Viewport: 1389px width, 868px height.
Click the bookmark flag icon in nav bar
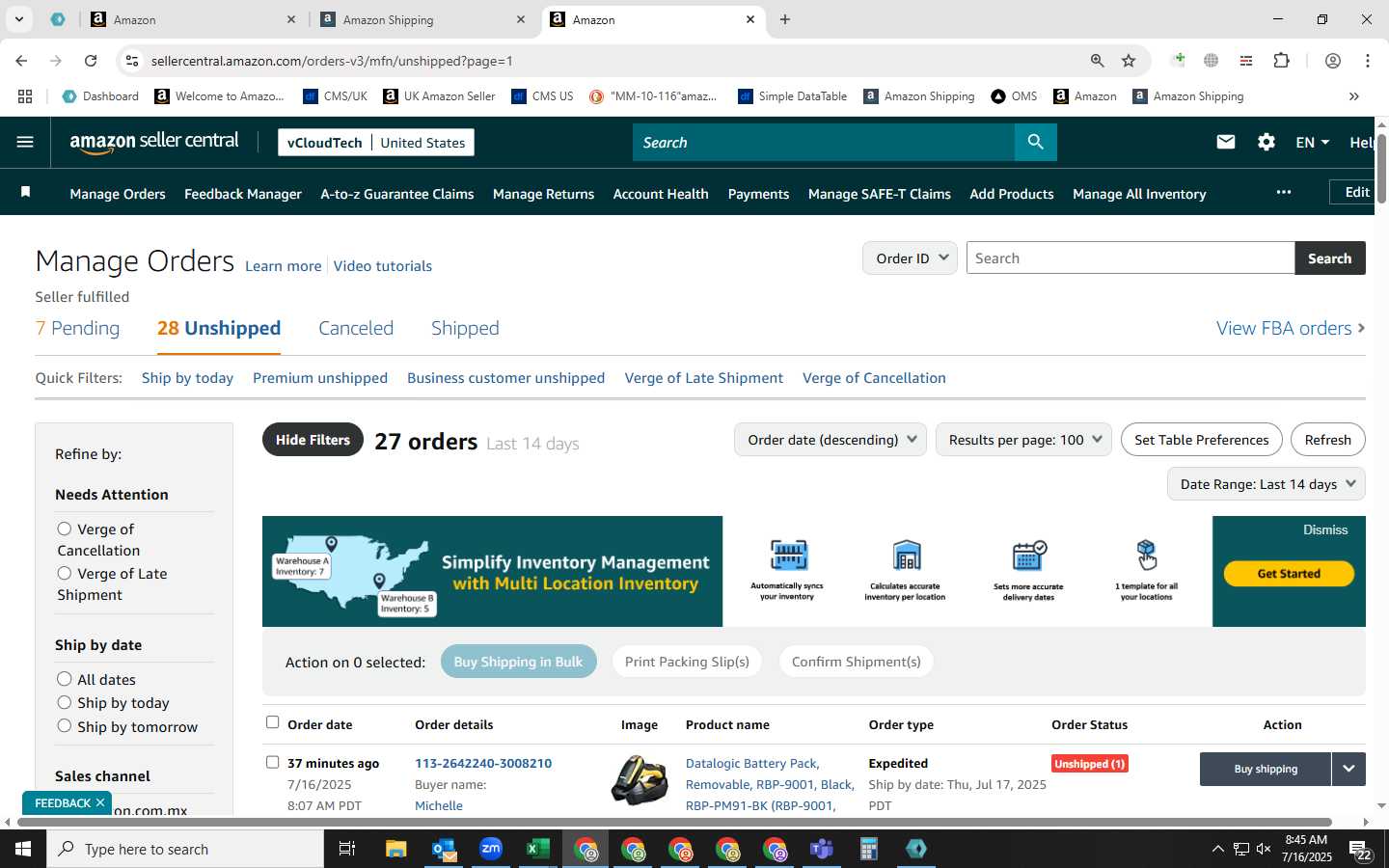click(26, 193)
